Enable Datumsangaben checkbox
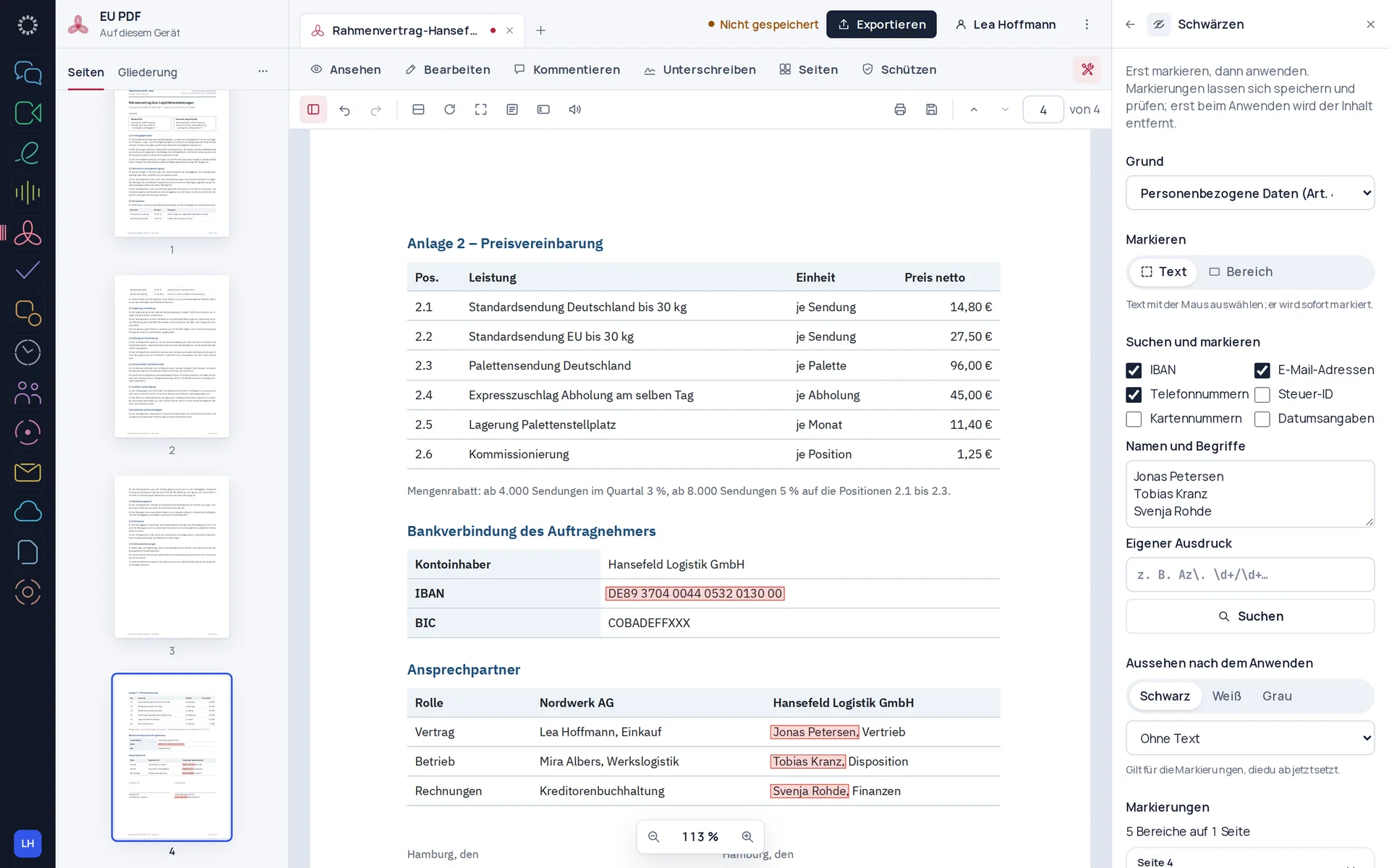This screenshot has height=868, width=1389. (x=1262, y=420)
